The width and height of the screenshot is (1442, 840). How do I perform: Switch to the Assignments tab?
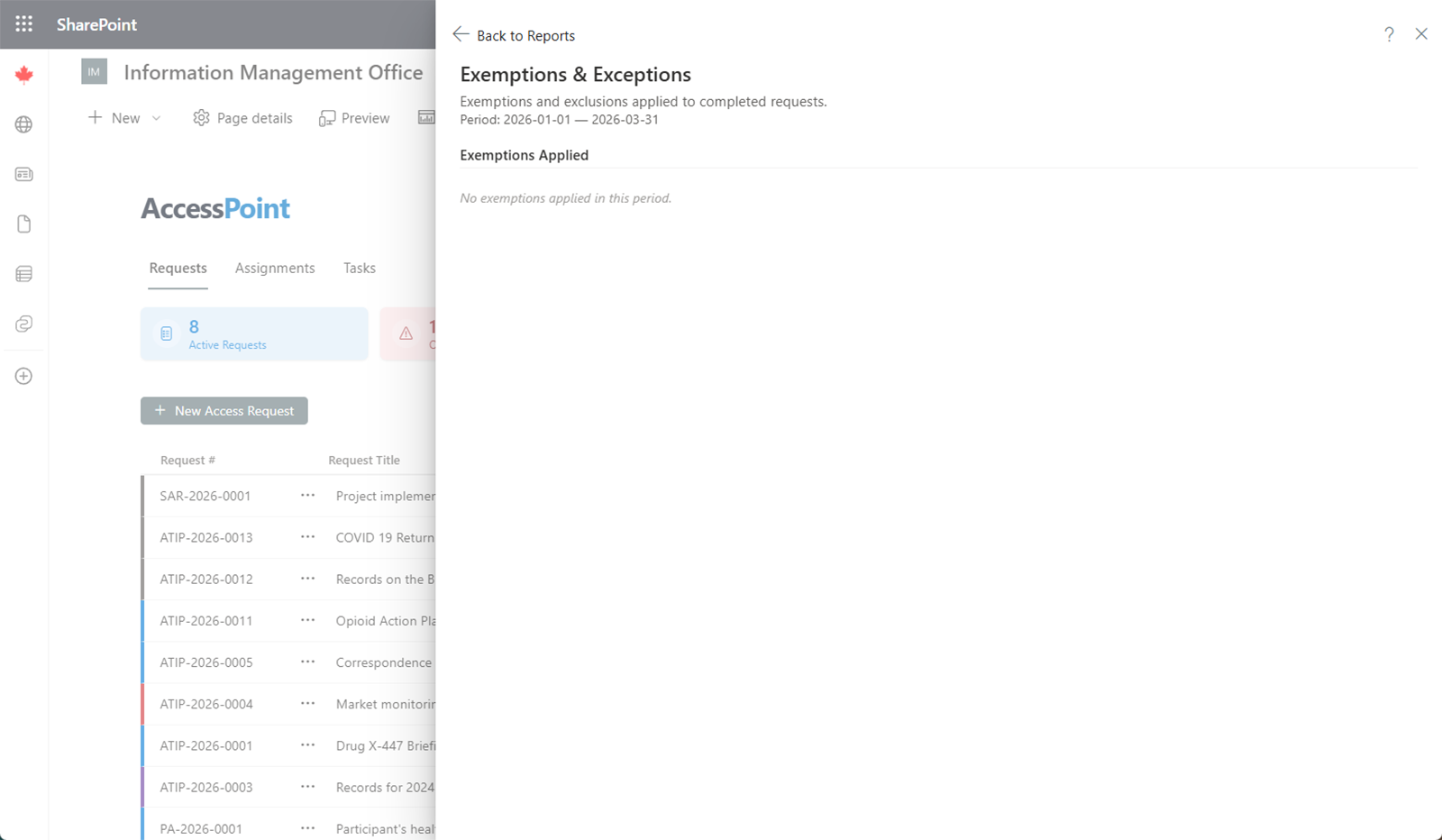[x=275, y=268]
